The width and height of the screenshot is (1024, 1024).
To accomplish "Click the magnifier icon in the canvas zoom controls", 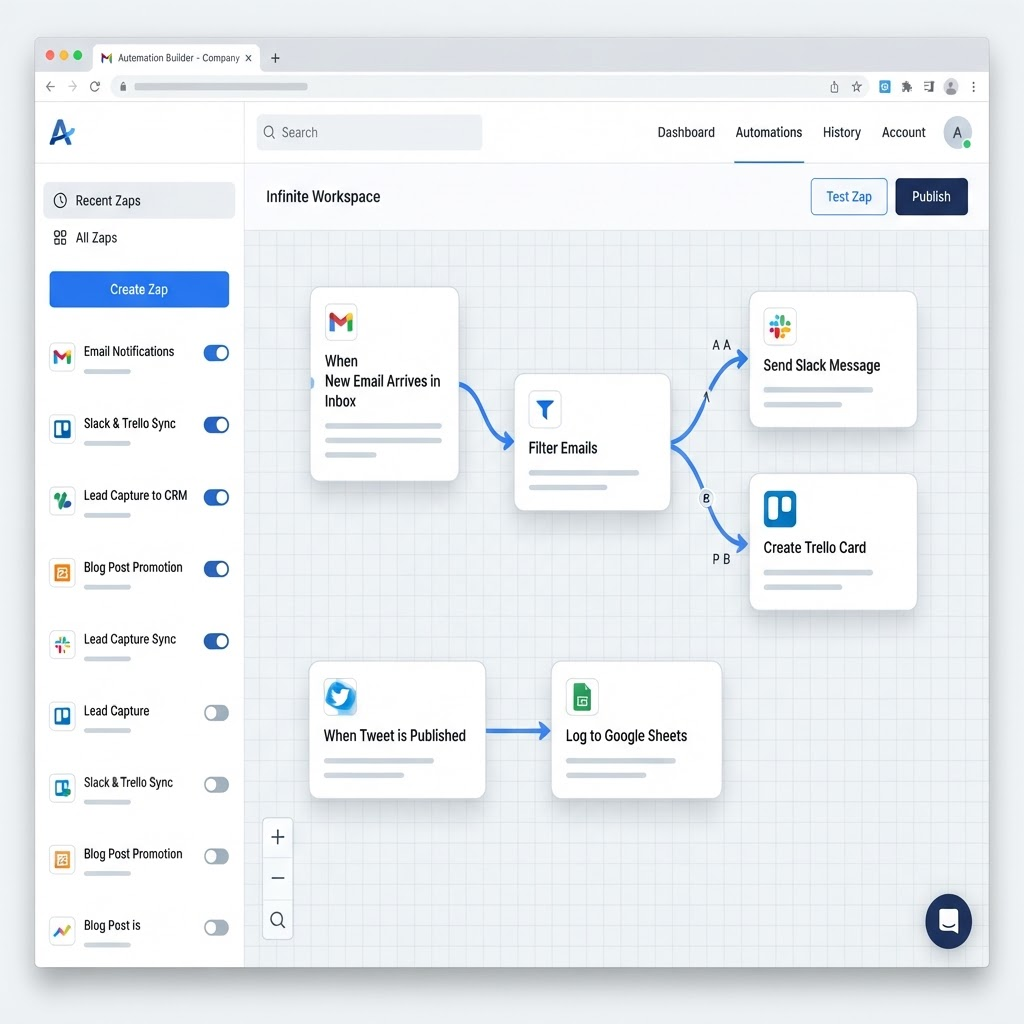I will [x=278, y=920].
